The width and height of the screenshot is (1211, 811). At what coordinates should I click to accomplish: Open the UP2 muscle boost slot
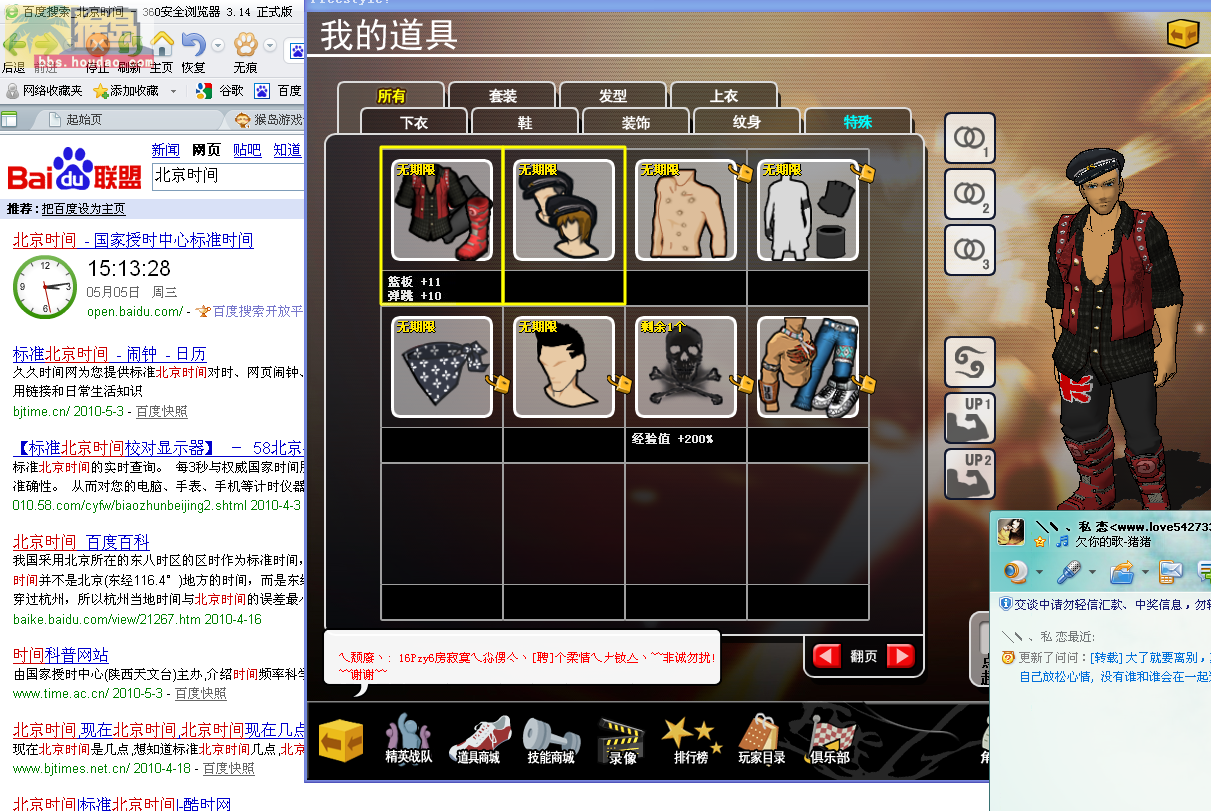pos(970,474)
